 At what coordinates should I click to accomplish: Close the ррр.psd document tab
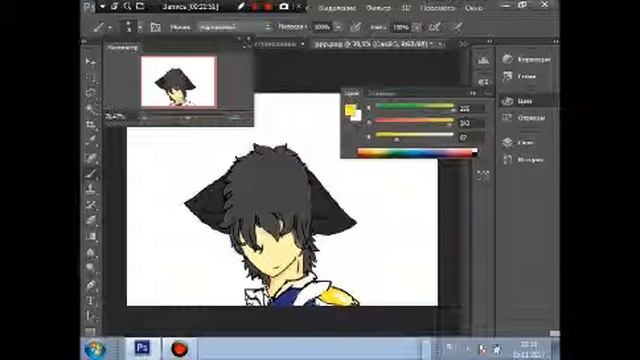[440, 44]
